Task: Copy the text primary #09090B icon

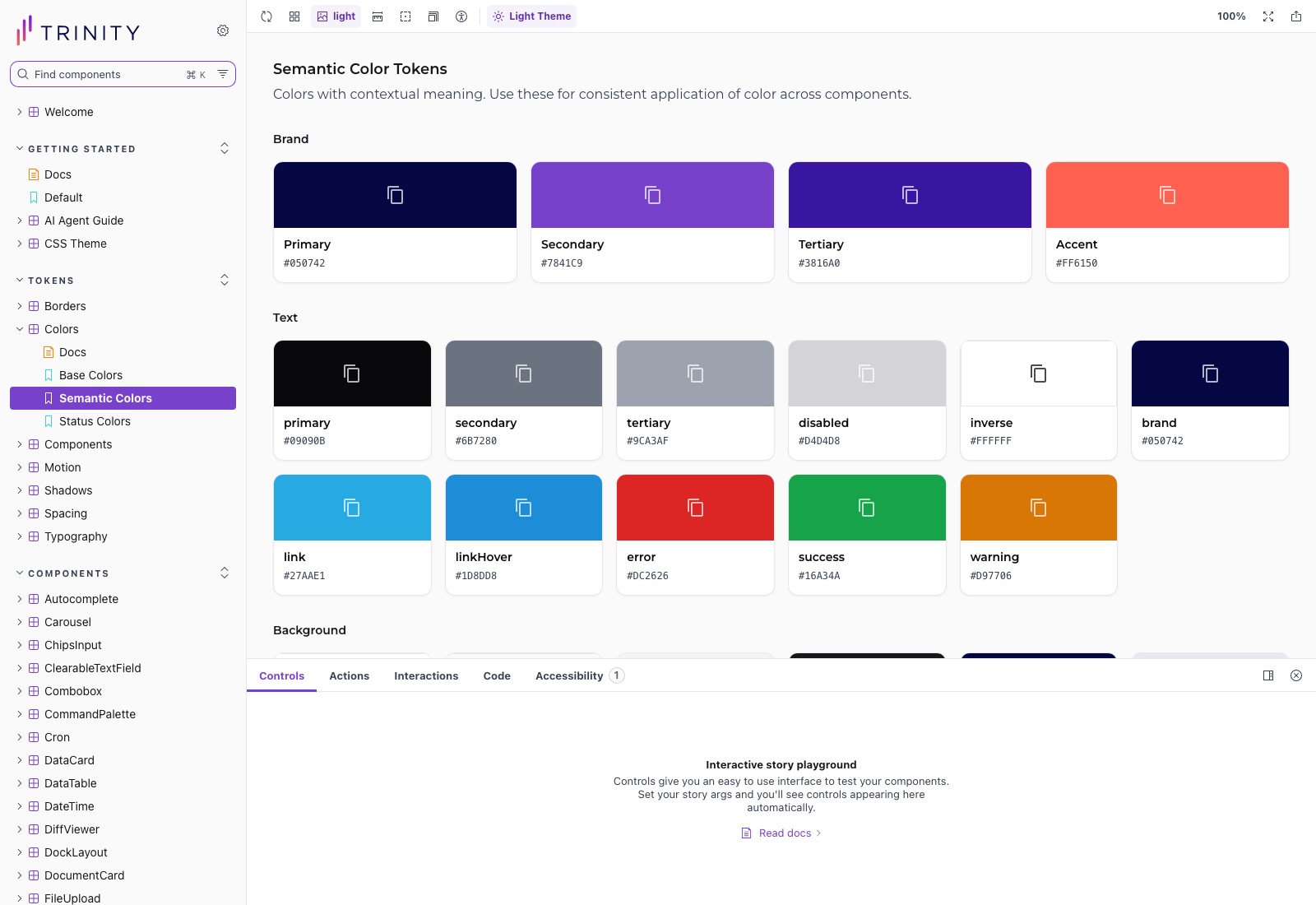Action: pos(352,374)
